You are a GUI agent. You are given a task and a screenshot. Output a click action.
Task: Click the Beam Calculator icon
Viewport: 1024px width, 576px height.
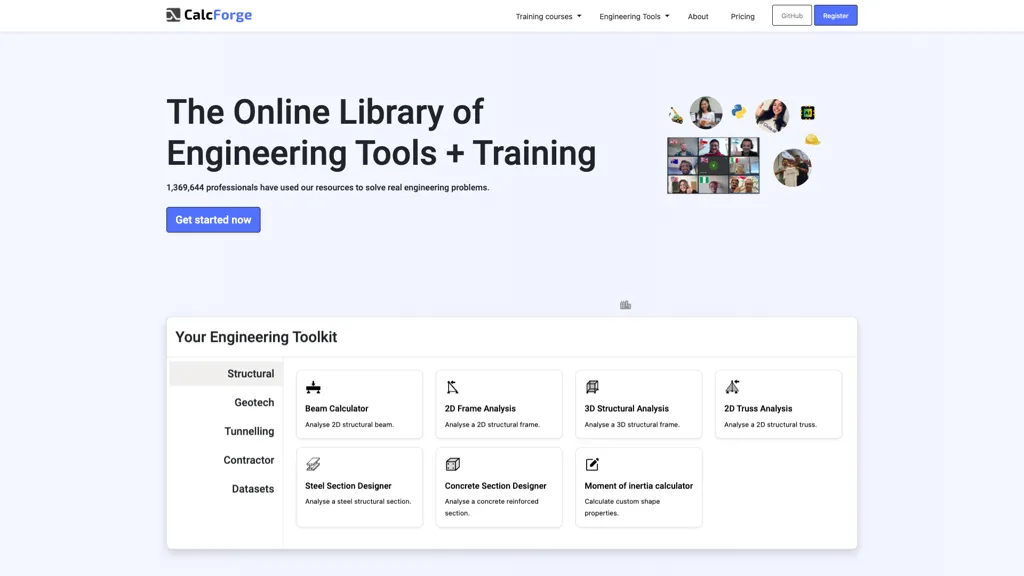[x=313, y=387]
